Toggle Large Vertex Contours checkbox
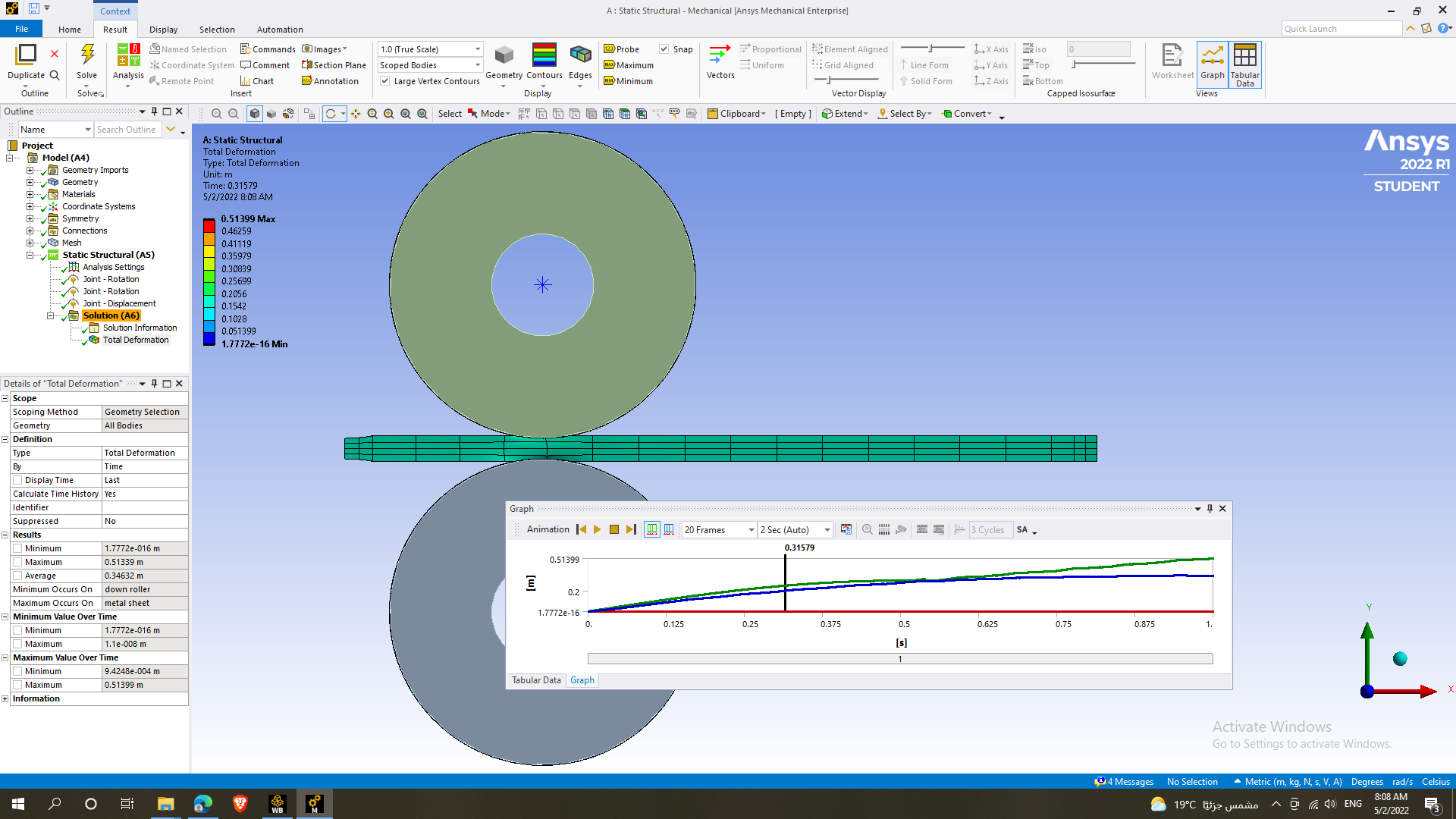Image resolution: width=1456 pixels, height=819 pixels. [x=385, y=81]
